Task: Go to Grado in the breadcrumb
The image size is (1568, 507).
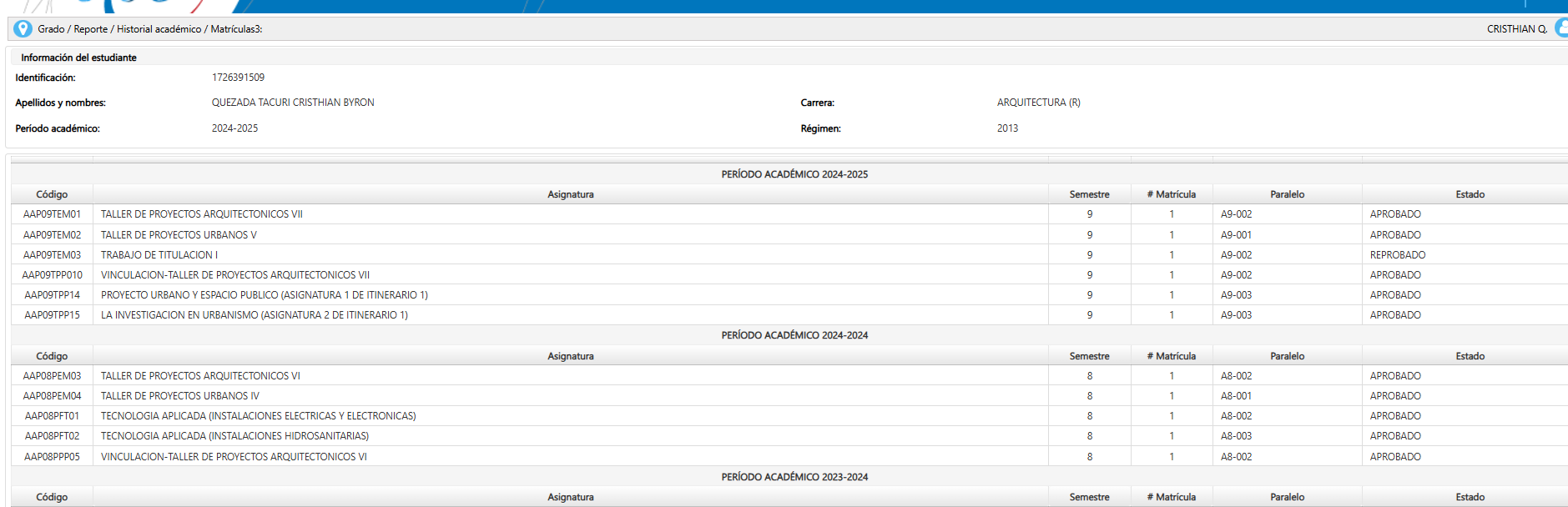Action: click(x=51, y=29)
